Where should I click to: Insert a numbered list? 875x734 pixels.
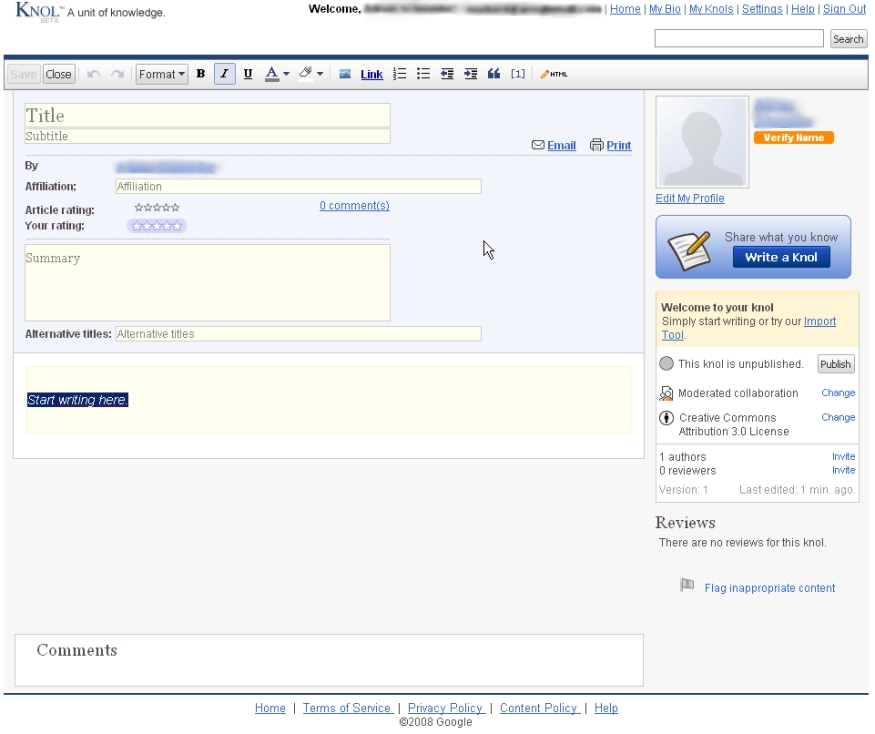[x=400, y=74]
